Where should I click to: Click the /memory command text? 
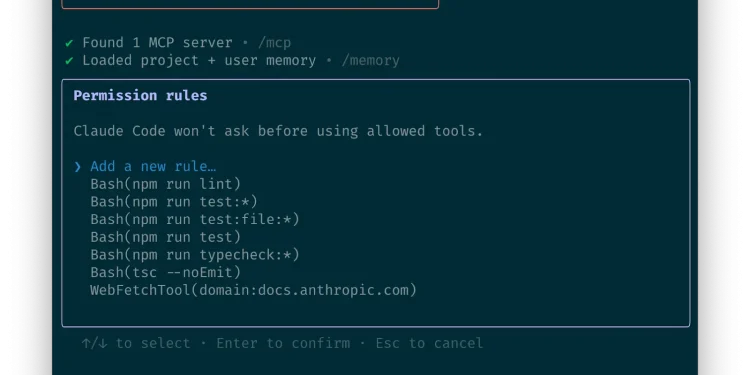[x=371, y=61]
